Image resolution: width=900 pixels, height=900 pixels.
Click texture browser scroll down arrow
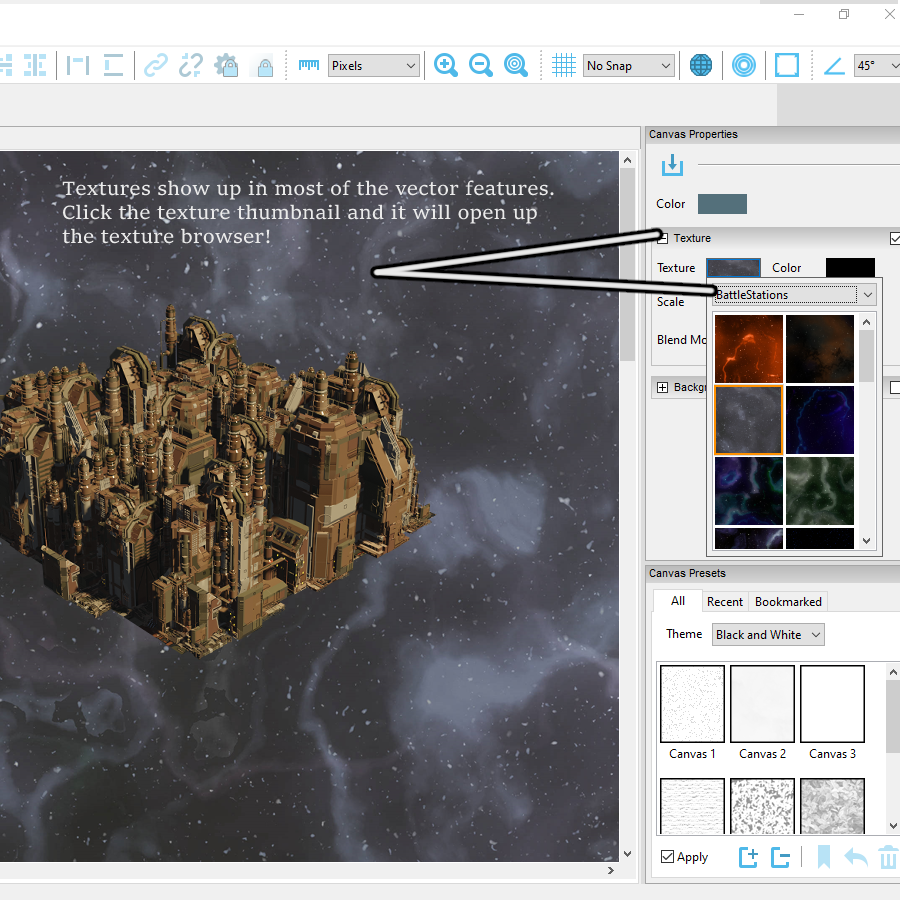[x=867, y=541]
